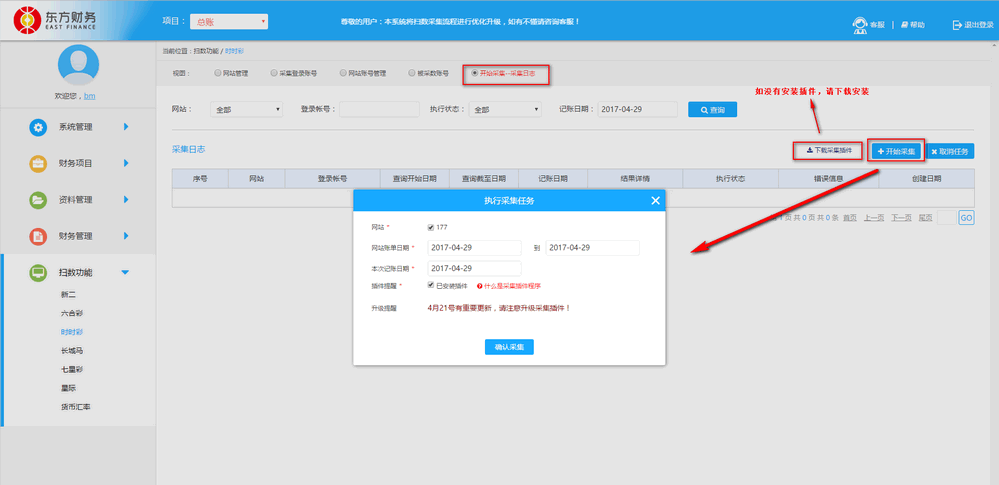
Task: Click the 下载采集插件 button
Action: 828,151
